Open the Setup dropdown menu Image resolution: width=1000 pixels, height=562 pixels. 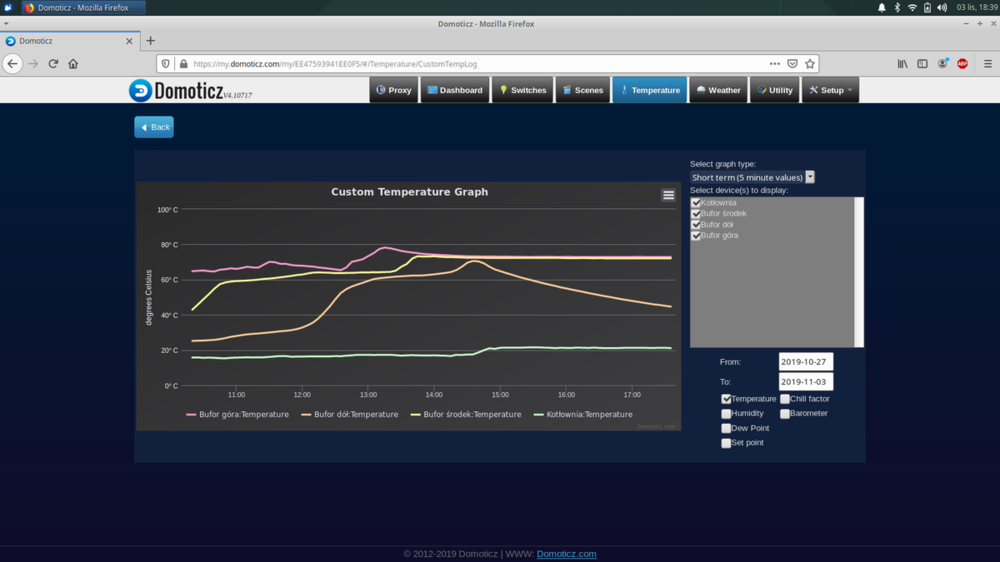coord(832,90)
